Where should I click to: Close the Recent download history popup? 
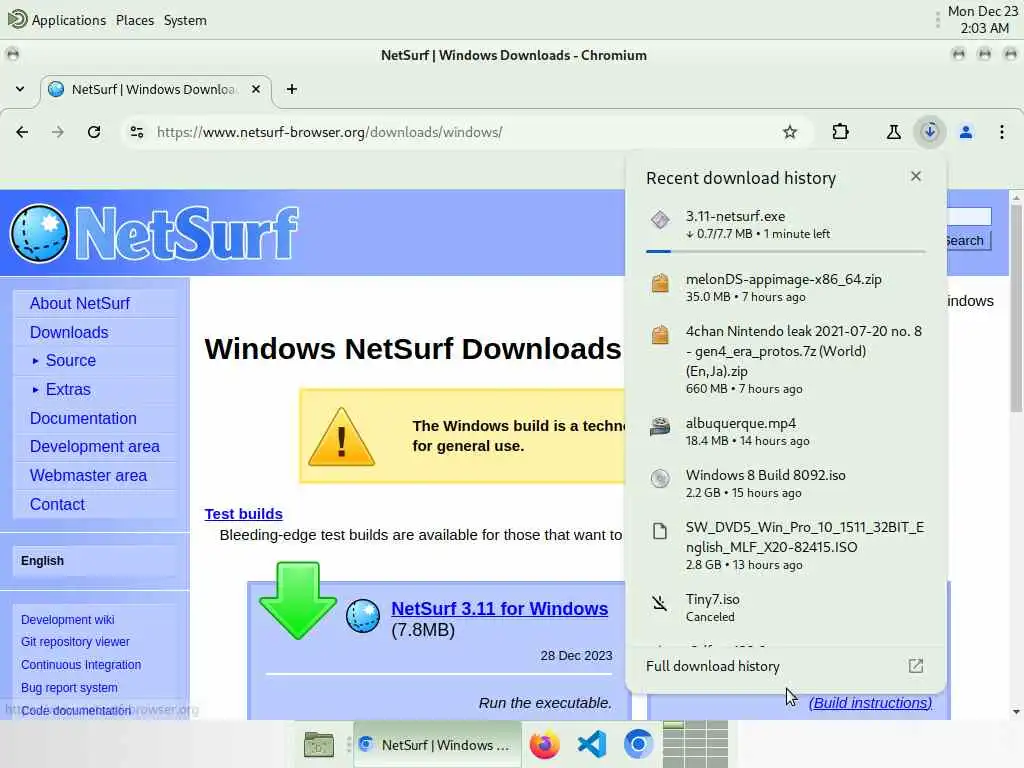[916, 176]
